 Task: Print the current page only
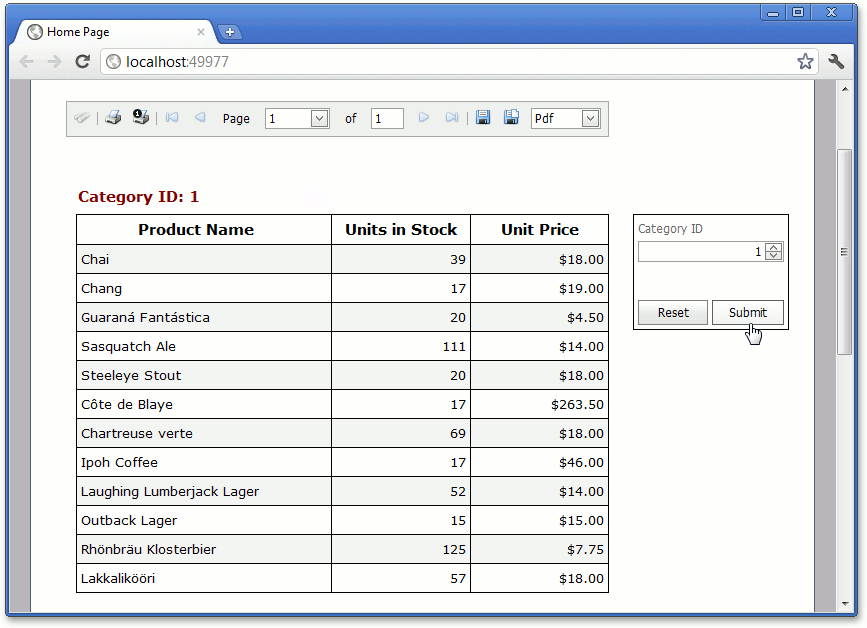tap(141, 118)
